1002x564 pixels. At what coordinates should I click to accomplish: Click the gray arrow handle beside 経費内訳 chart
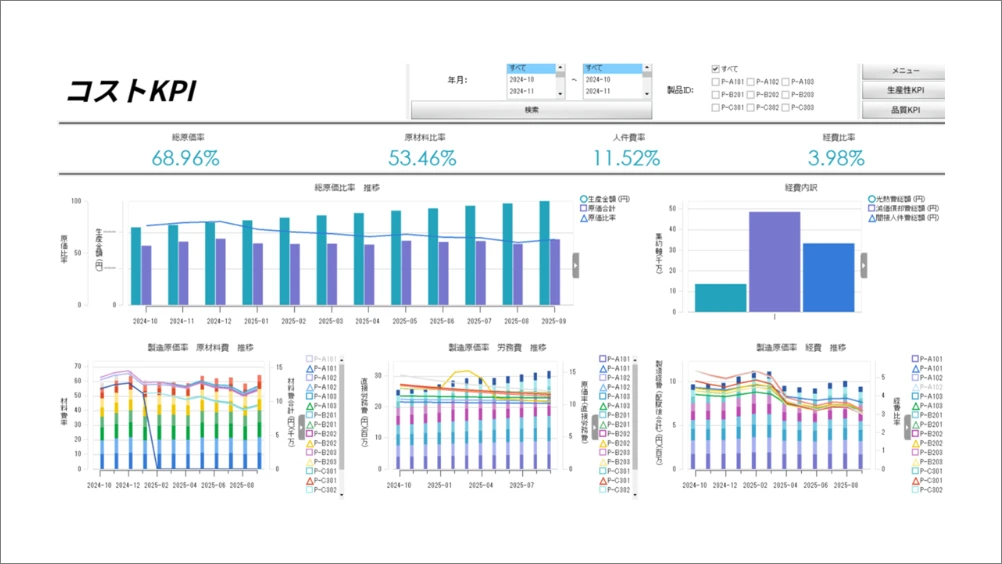(864, 267)
